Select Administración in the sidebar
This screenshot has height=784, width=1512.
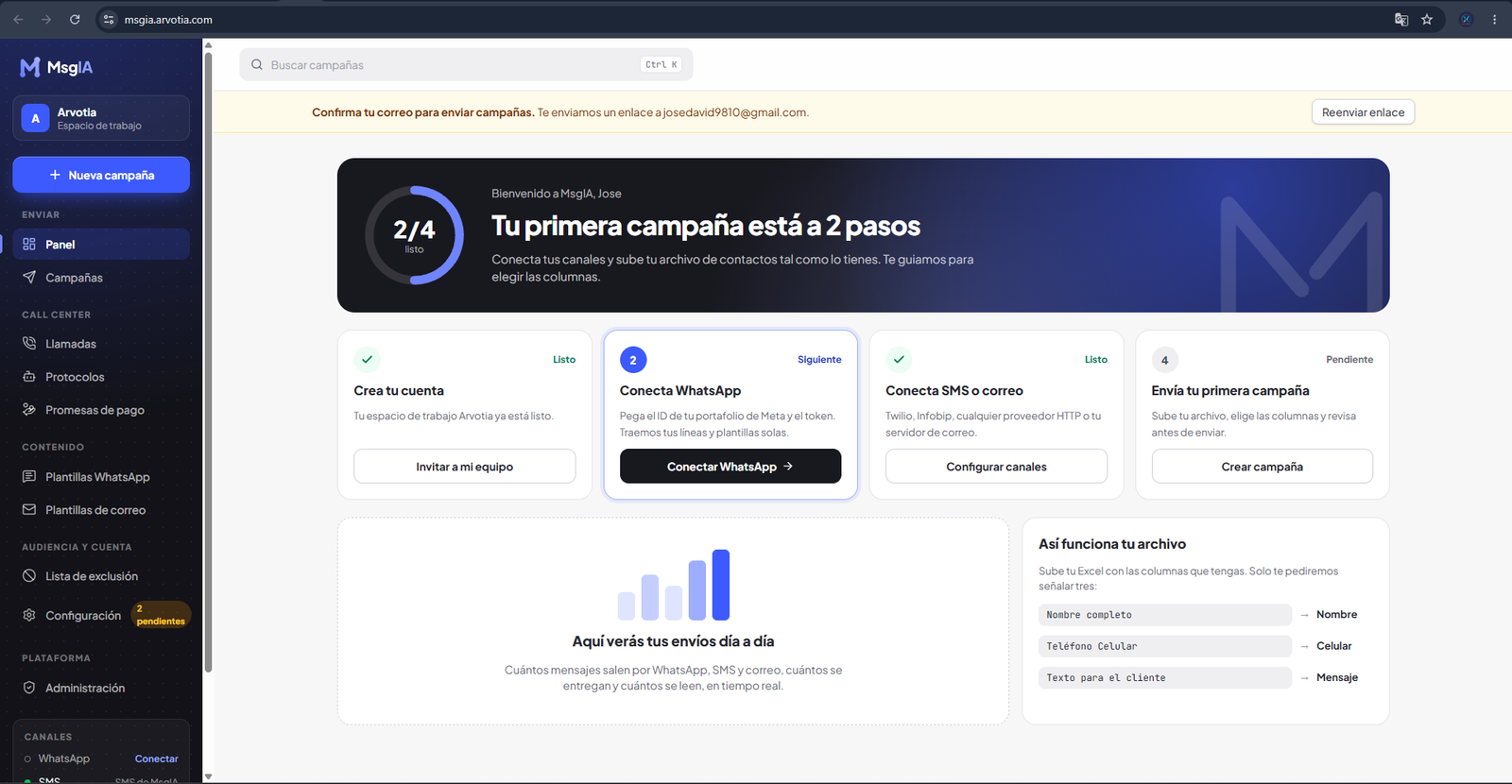pyautogui.click(x=101, y=688)
